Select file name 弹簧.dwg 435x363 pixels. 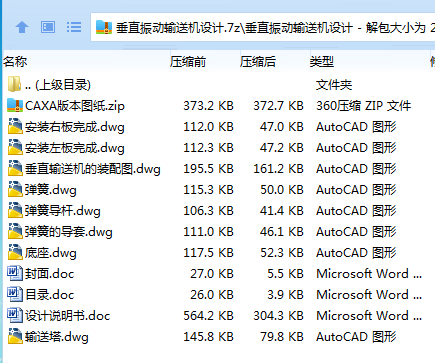(51, 190)
